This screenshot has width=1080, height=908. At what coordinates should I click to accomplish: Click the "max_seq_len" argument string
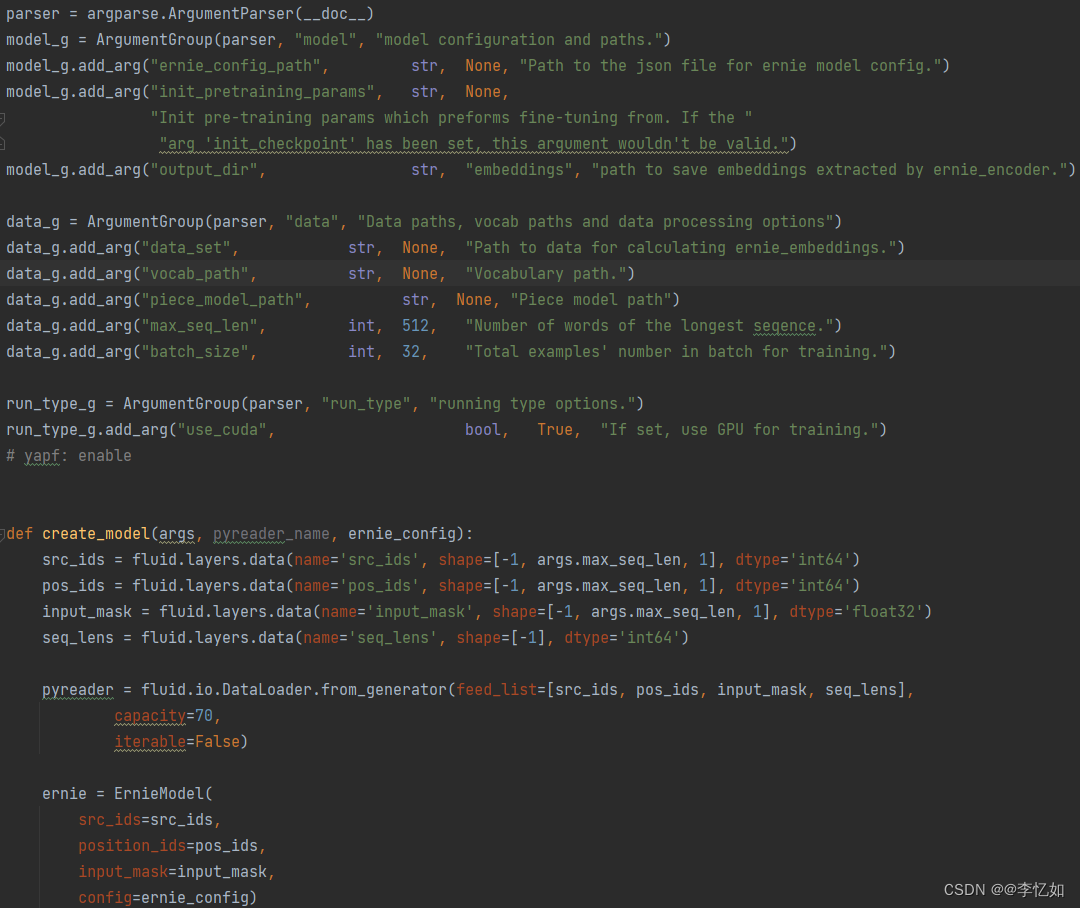[199, 326]
